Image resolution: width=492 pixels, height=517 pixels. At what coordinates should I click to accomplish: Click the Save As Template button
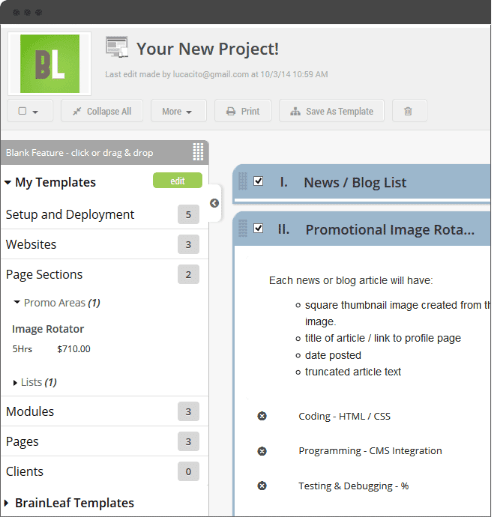pyautogui.click(x=332, y=111)
